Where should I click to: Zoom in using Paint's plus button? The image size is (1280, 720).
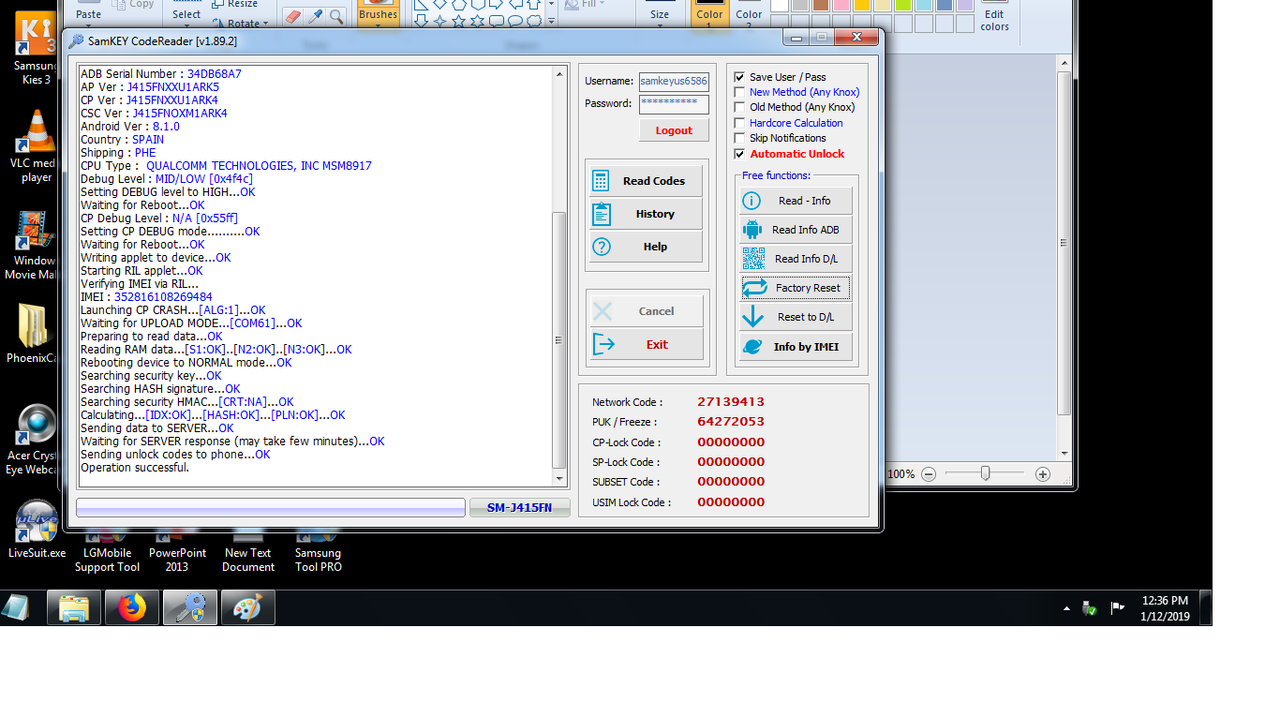click(x=1043, y=474)
